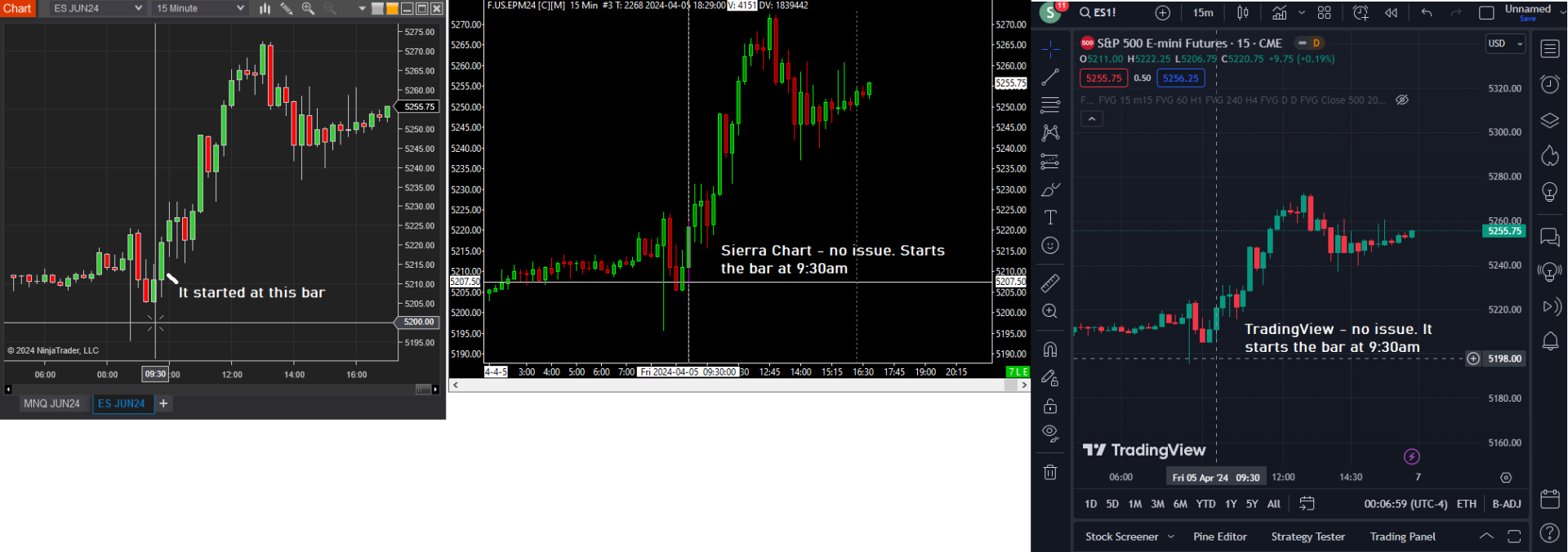Click the bar replay rewind icon
This screenshot has width=1568, height=552.
1391,12
